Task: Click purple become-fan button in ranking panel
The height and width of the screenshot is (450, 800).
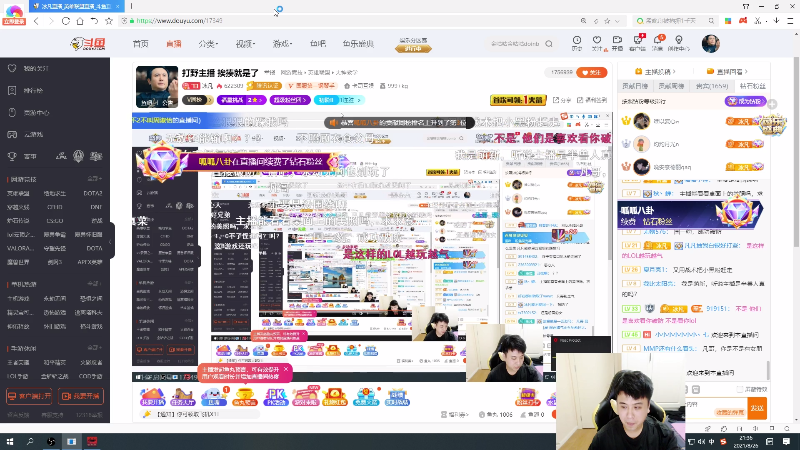Action: [745, 101]
